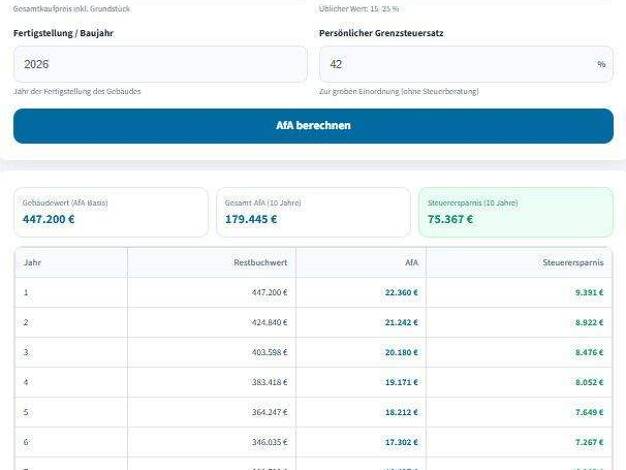626x470 pixels.
Task: Focus the Persönlicher Grenzsteuersatz input showing 42
Action: pyautogui.click(x=455, y=64)
